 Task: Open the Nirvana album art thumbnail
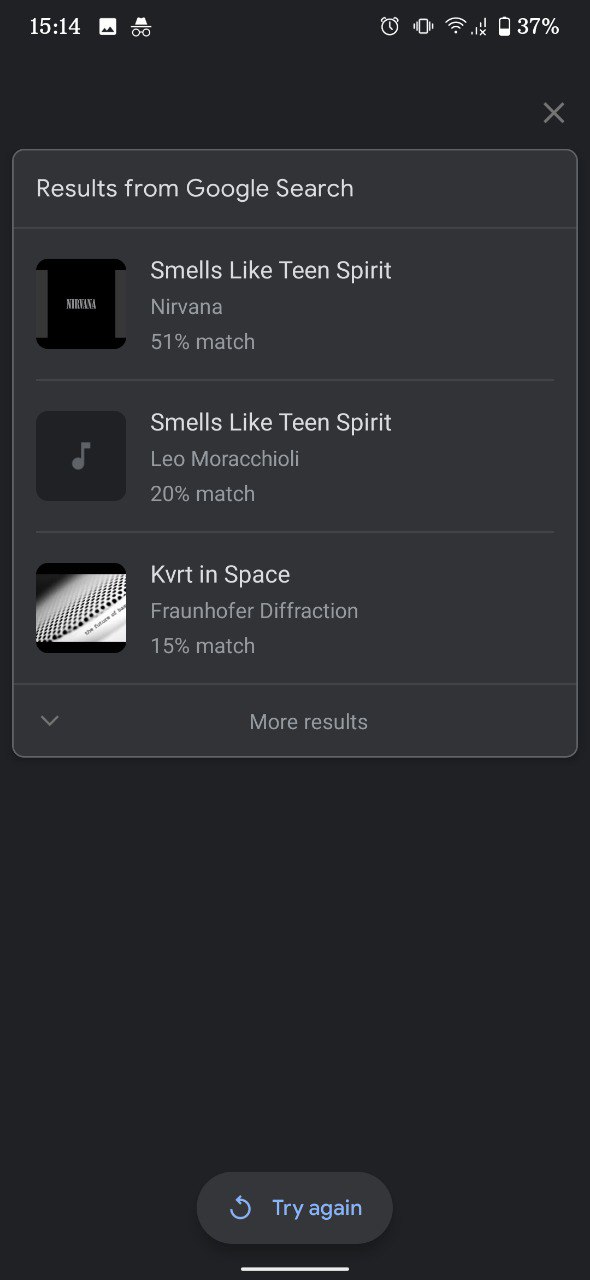pos(81,304)
